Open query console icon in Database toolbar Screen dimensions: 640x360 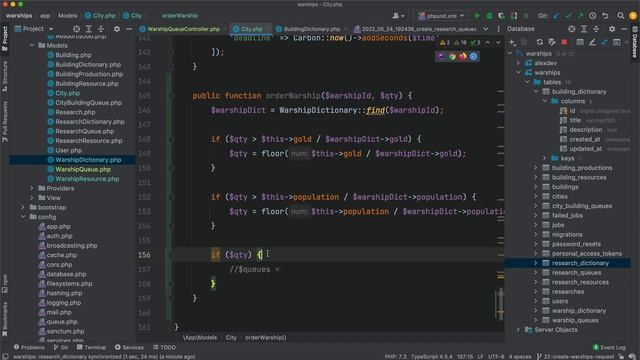coord(617,42)
